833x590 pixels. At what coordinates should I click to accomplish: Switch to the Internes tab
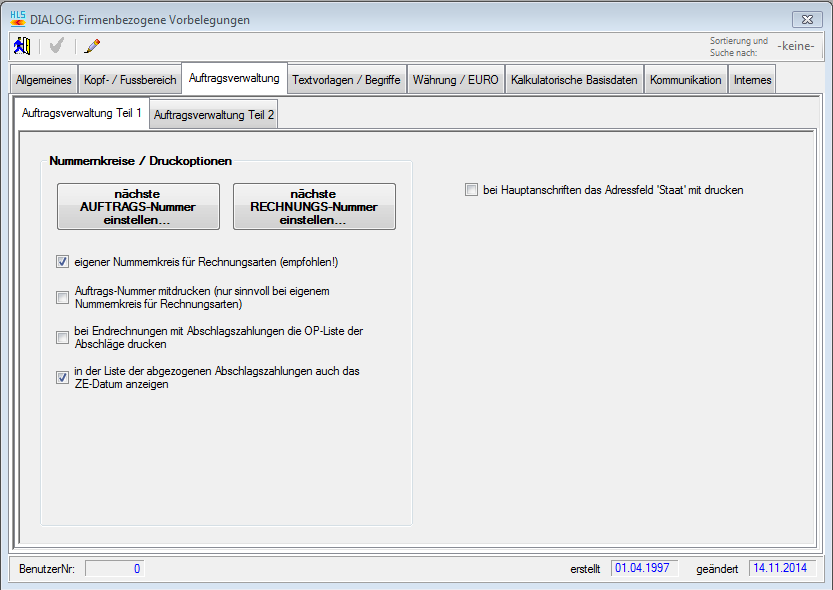pyautogui.click(x=752, y=80)
